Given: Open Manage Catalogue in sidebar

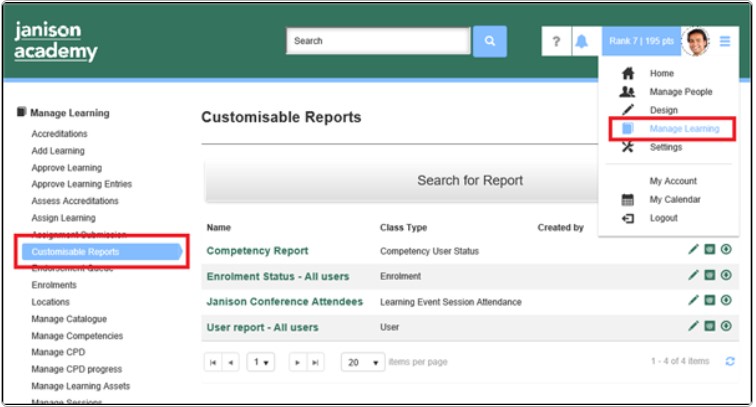Looking at the screenshot, I should click(x=69, y=319).
